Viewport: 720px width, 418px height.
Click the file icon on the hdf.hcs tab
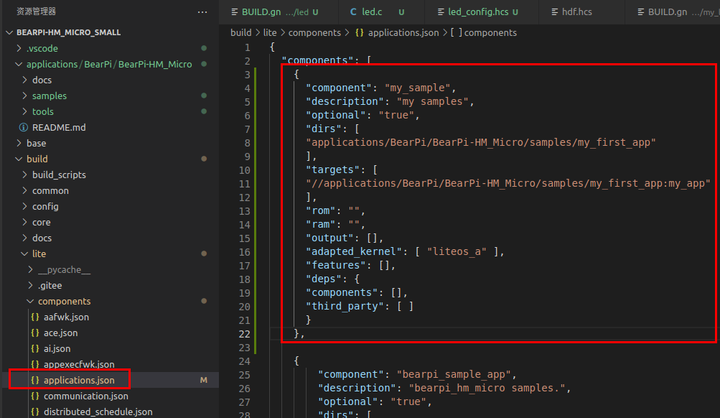coord(555,12)
